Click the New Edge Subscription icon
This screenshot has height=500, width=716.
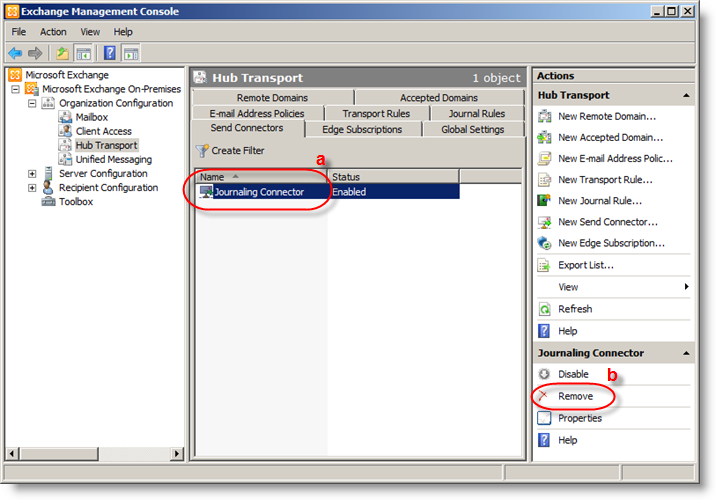[544, 243]
